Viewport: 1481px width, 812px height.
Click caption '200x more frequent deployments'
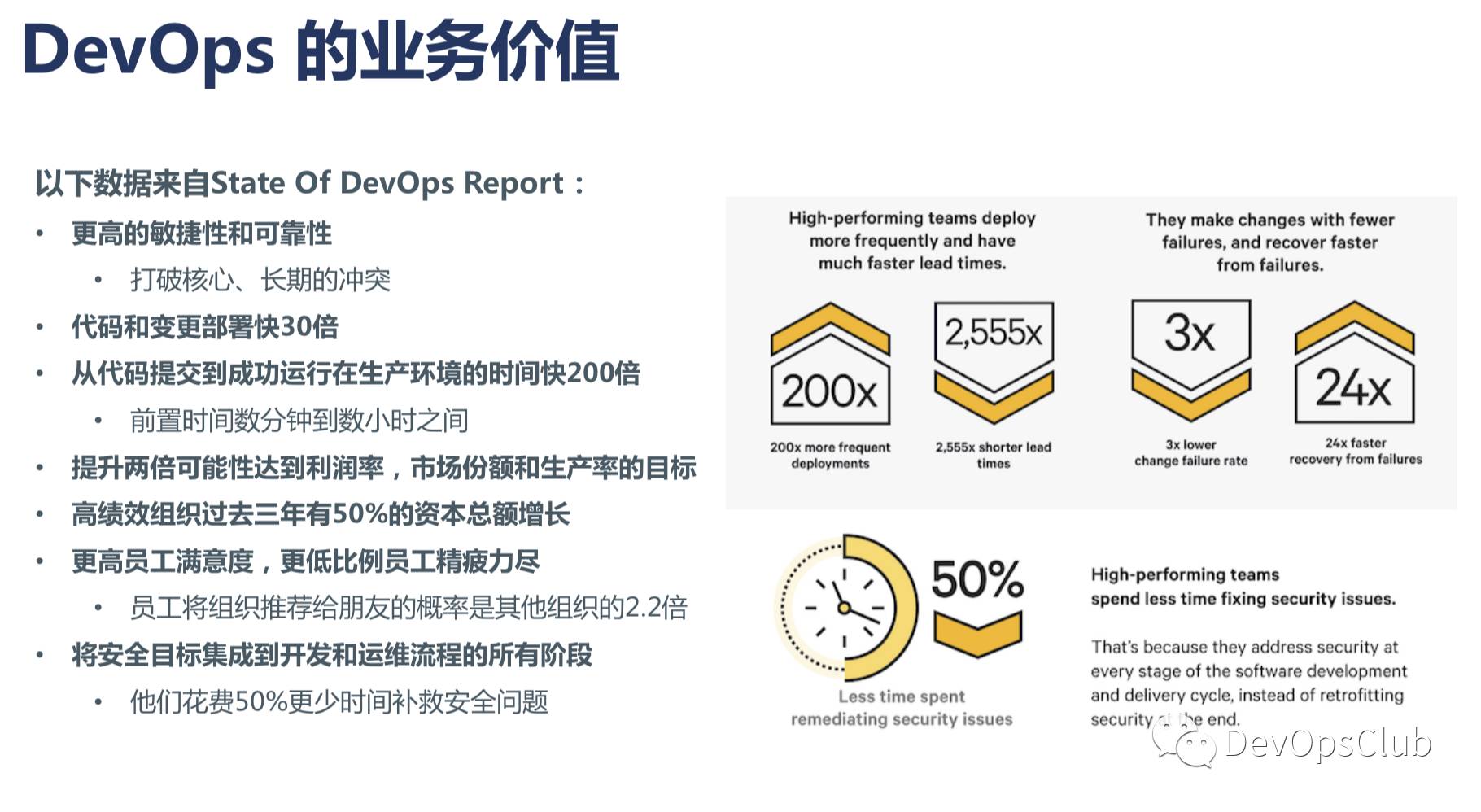(x=831, y=456)
